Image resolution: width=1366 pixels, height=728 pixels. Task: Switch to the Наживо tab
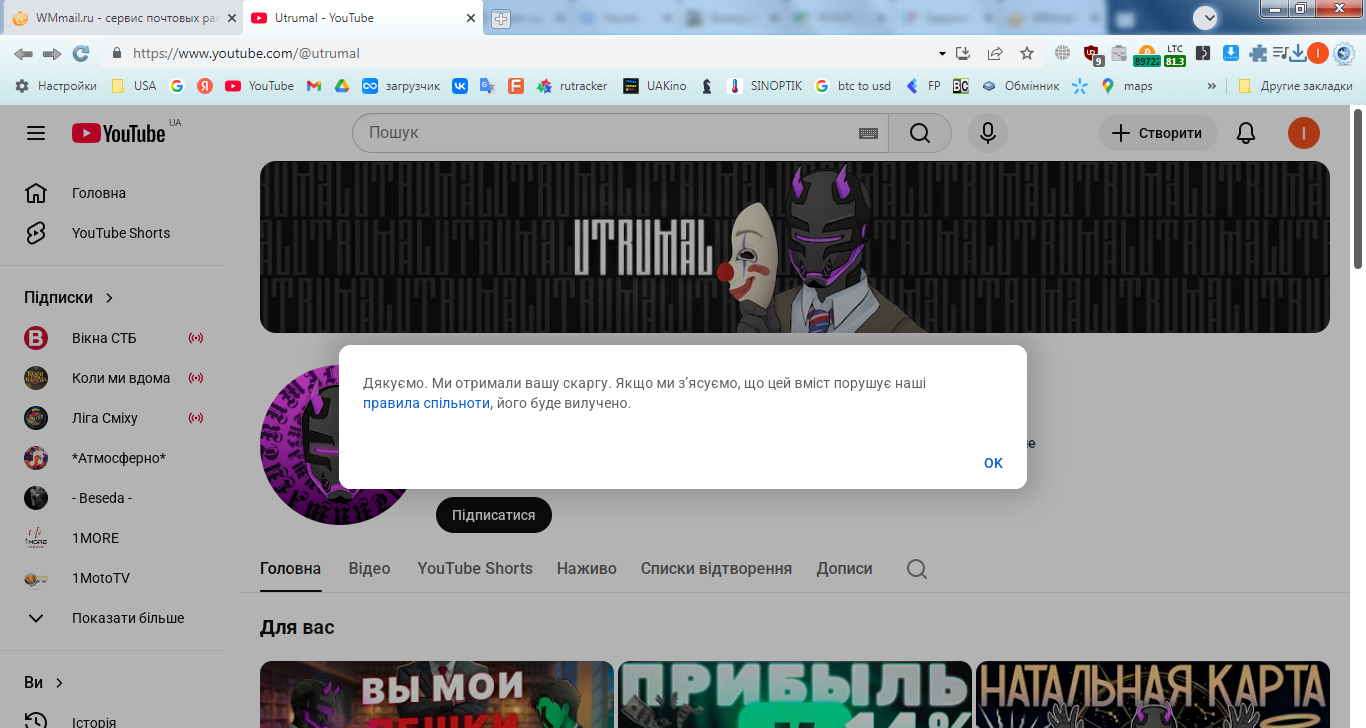pyautogui.click(x=587, y=568)
